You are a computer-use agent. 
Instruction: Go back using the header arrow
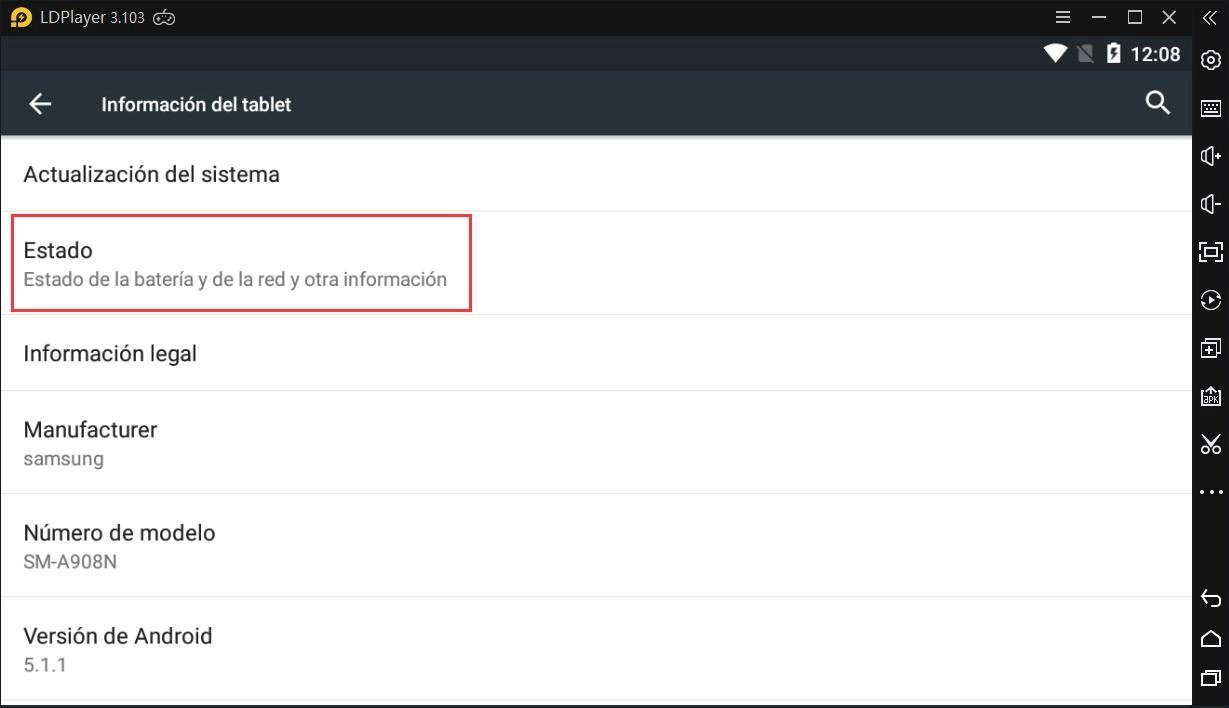pos(40,104)
